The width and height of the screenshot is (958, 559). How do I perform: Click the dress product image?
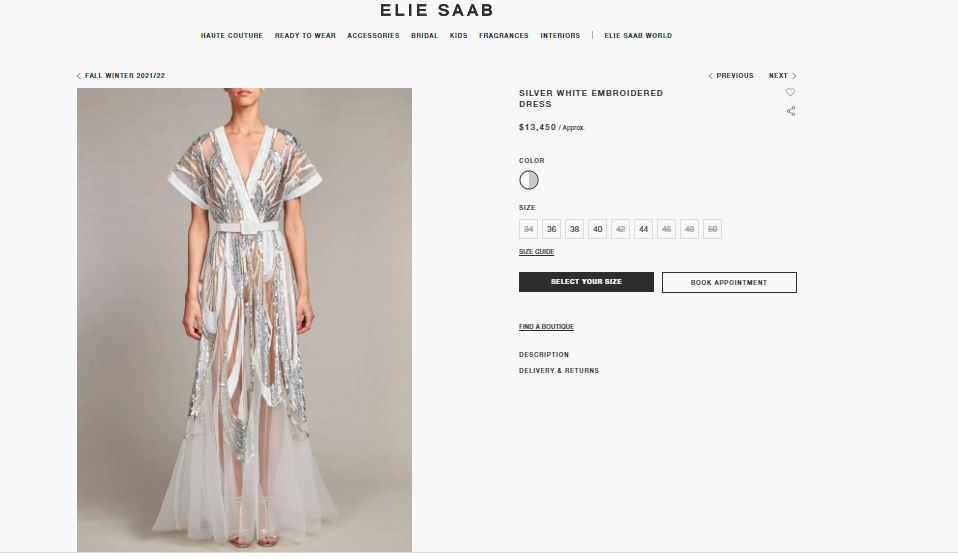click(244, 320)
